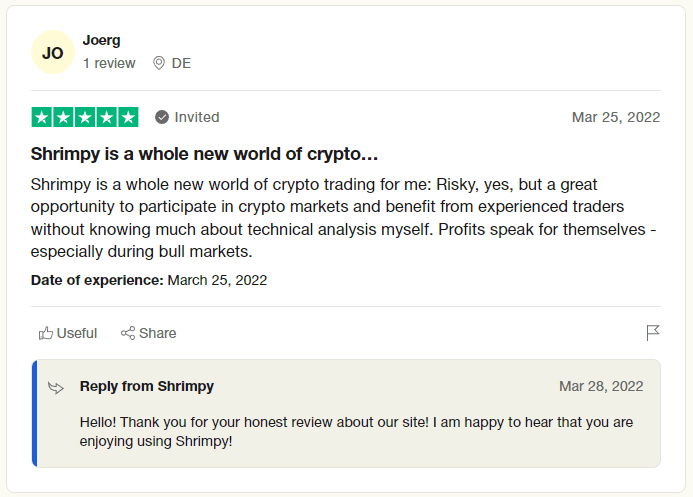The height and width of the screenshot is (497, 693).
Task: Click the Invited verified checkmark icon
Action: (162, 117)
